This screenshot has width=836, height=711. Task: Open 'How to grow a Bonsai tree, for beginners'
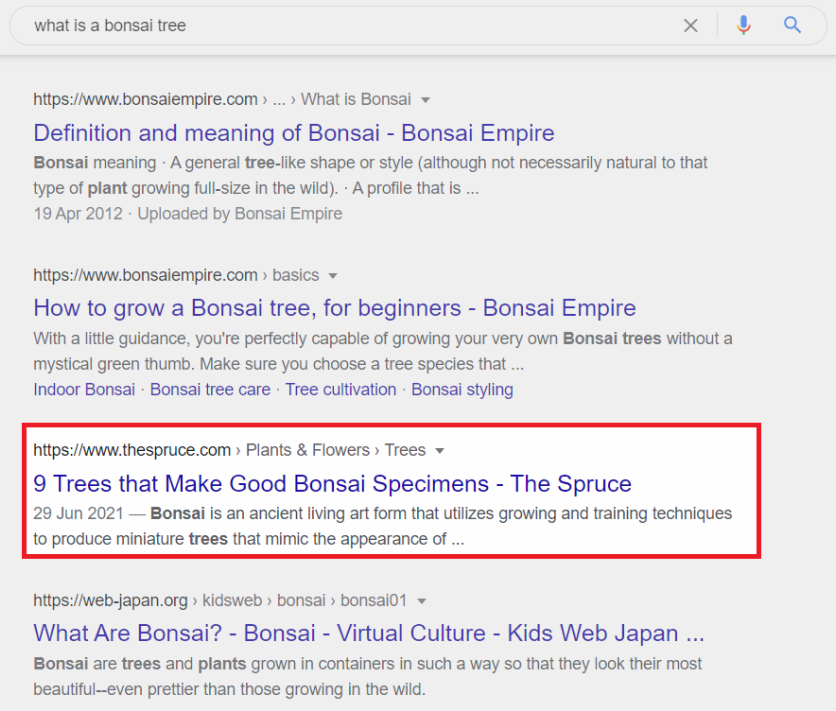334,308
